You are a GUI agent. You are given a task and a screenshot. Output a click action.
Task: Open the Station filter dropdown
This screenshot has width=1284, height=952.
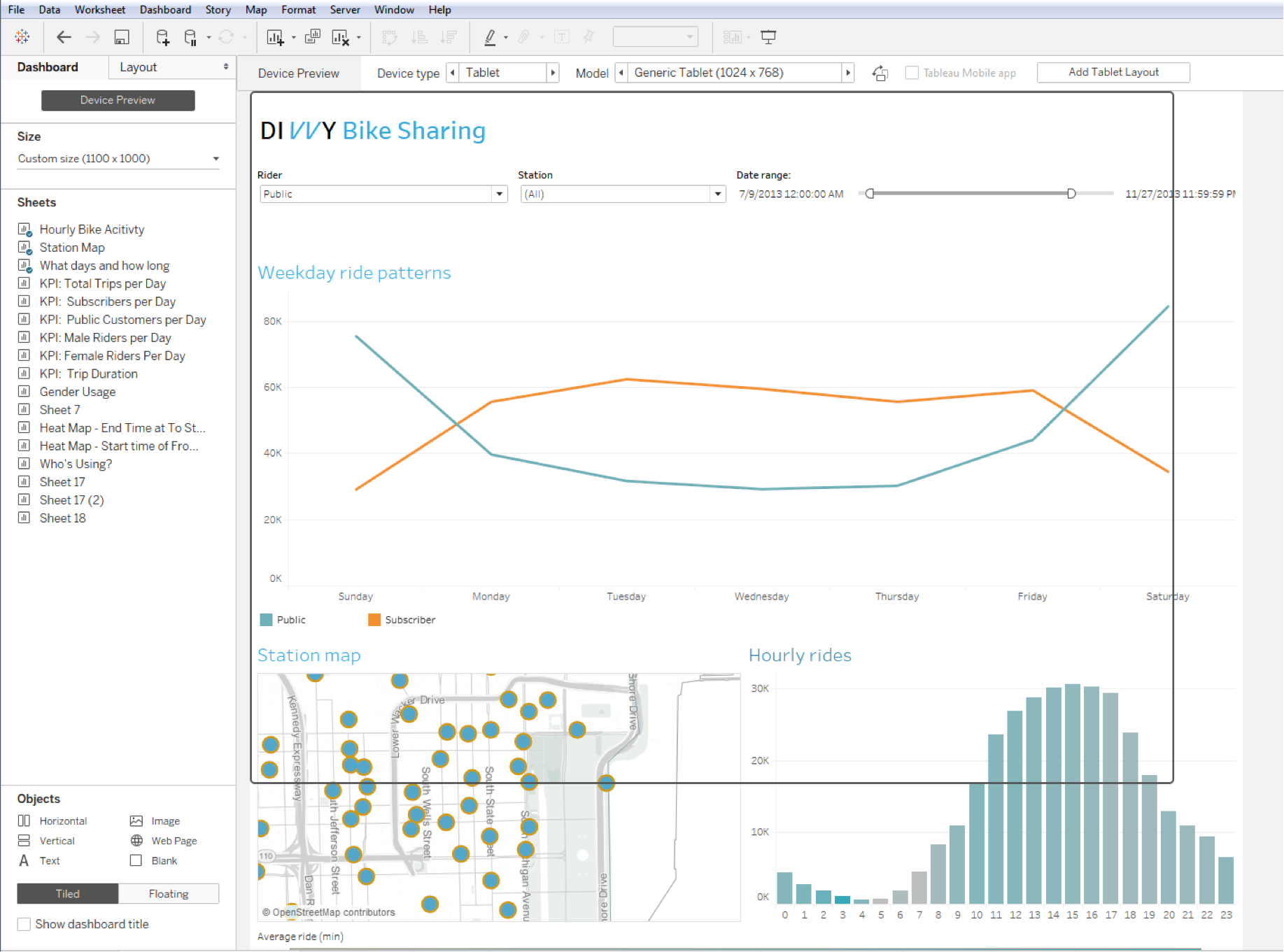click(x=717, y=194)
